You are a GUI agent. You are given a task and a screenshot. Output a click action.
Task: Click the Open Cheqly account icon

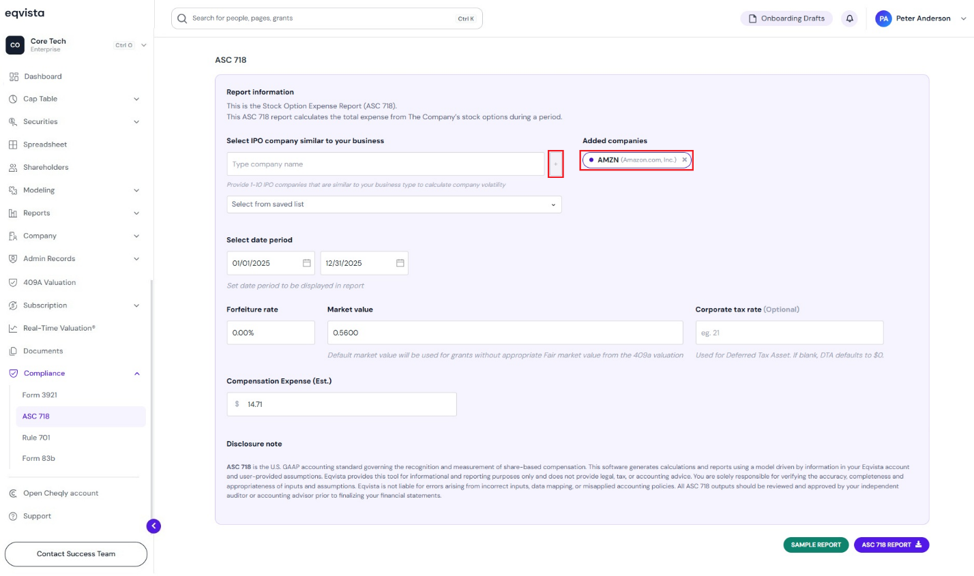[x=13, y=493]
